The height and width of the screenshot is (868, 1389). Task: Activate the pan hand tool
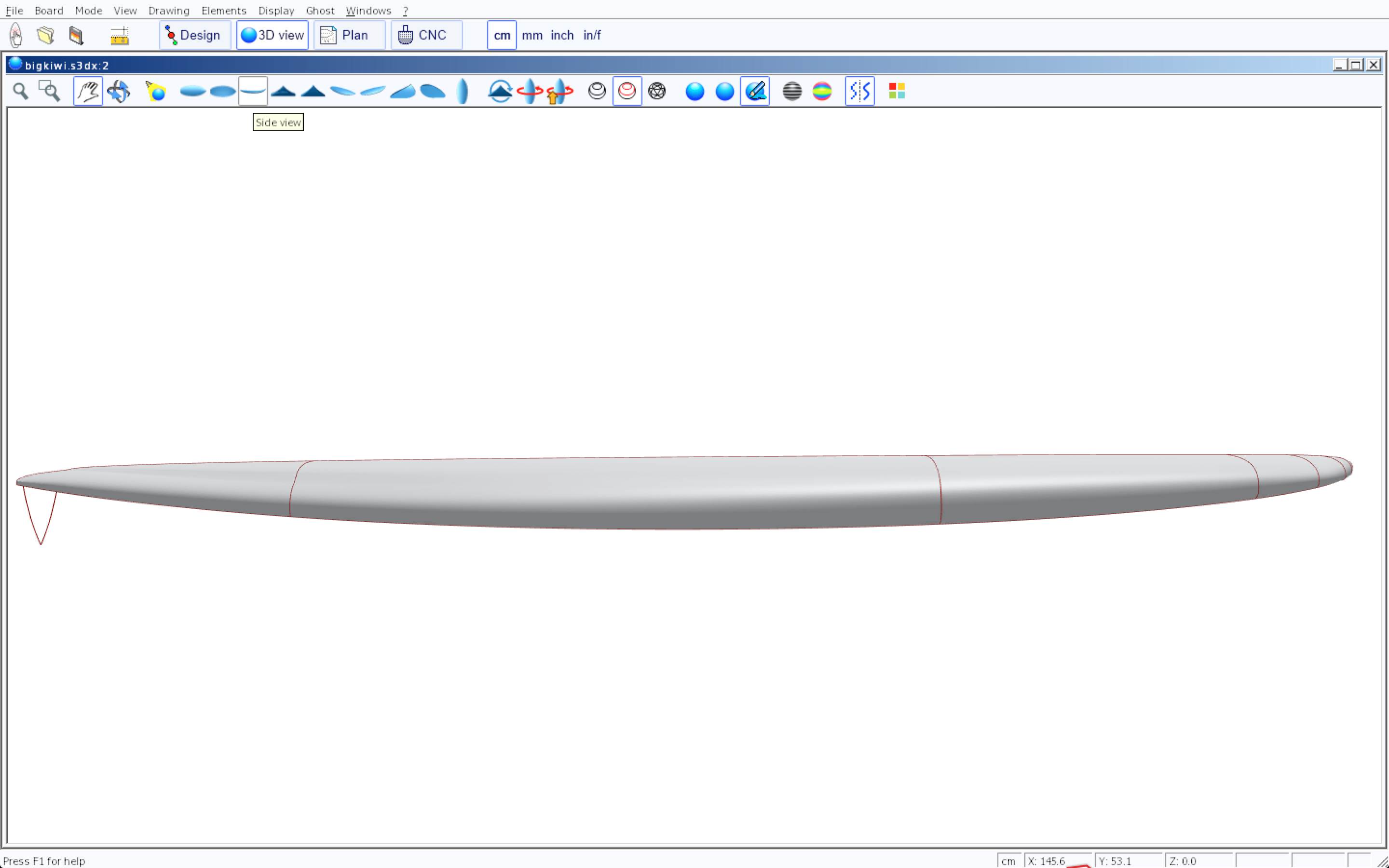tap(88, 91)
